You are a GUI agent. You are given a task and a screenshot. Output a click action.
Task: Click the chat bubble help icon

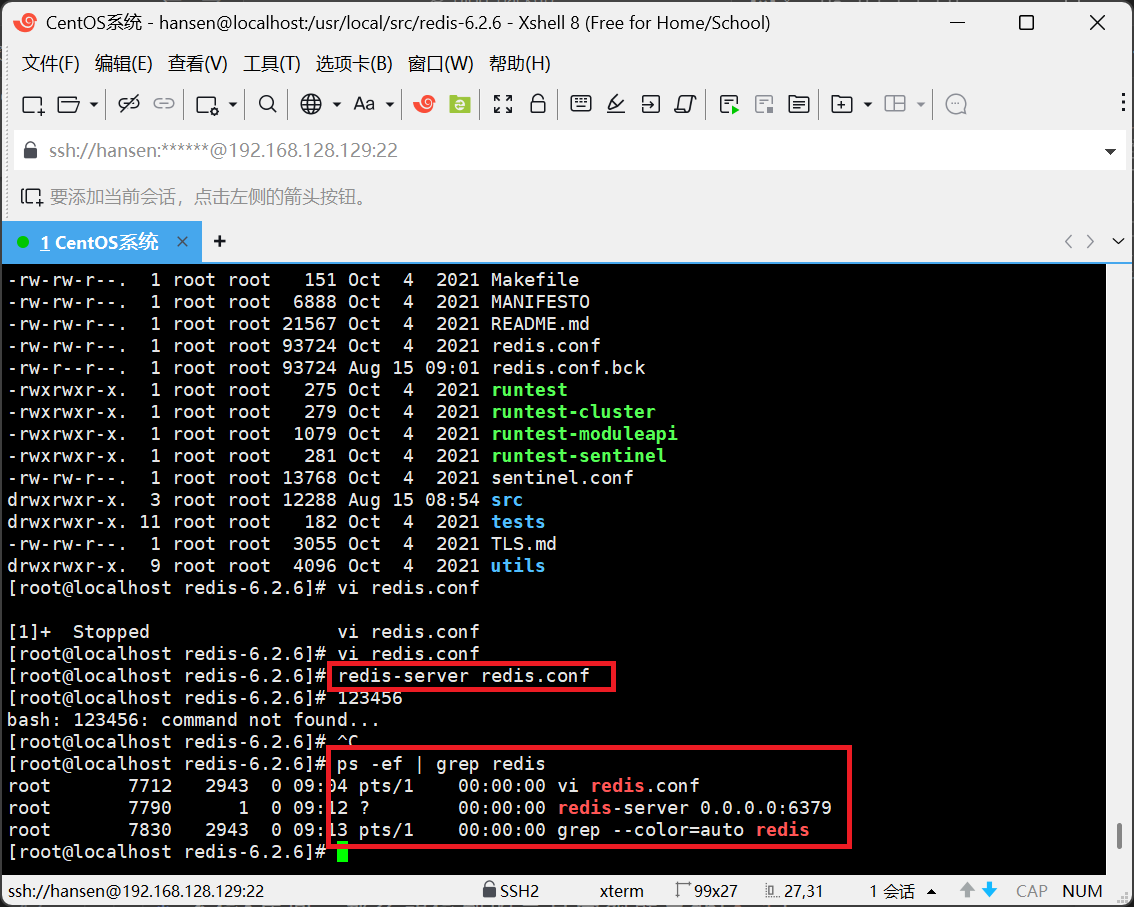click(956, 104)
